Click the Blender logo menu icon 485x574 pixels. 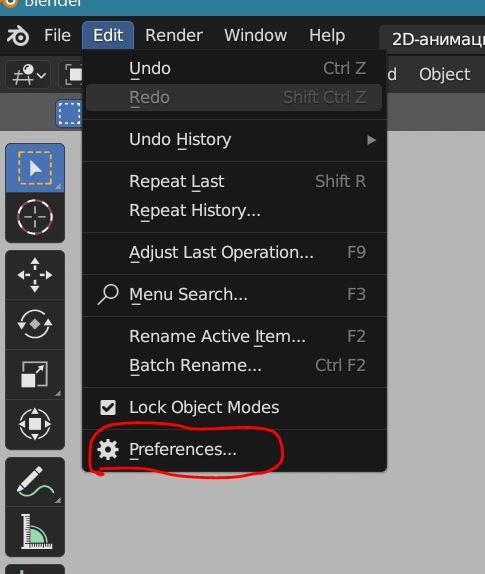click(x=18, y=36)
